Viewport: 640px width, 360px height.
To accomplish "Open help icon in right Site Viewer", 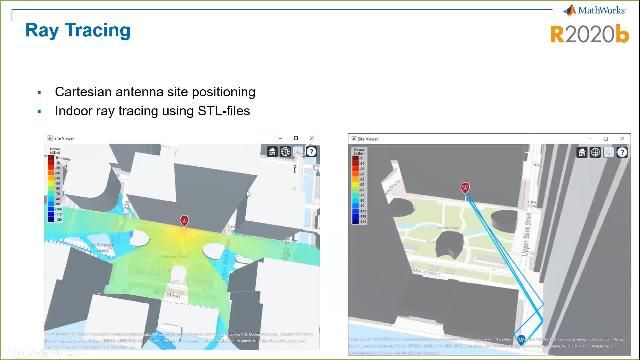I will (x=622, y=152).
